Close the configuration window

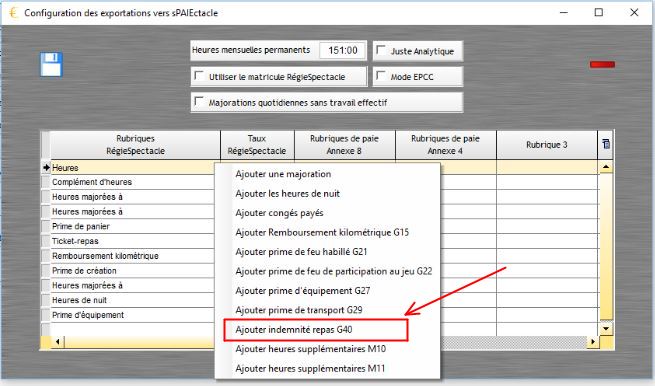click(x=634, y=13)
